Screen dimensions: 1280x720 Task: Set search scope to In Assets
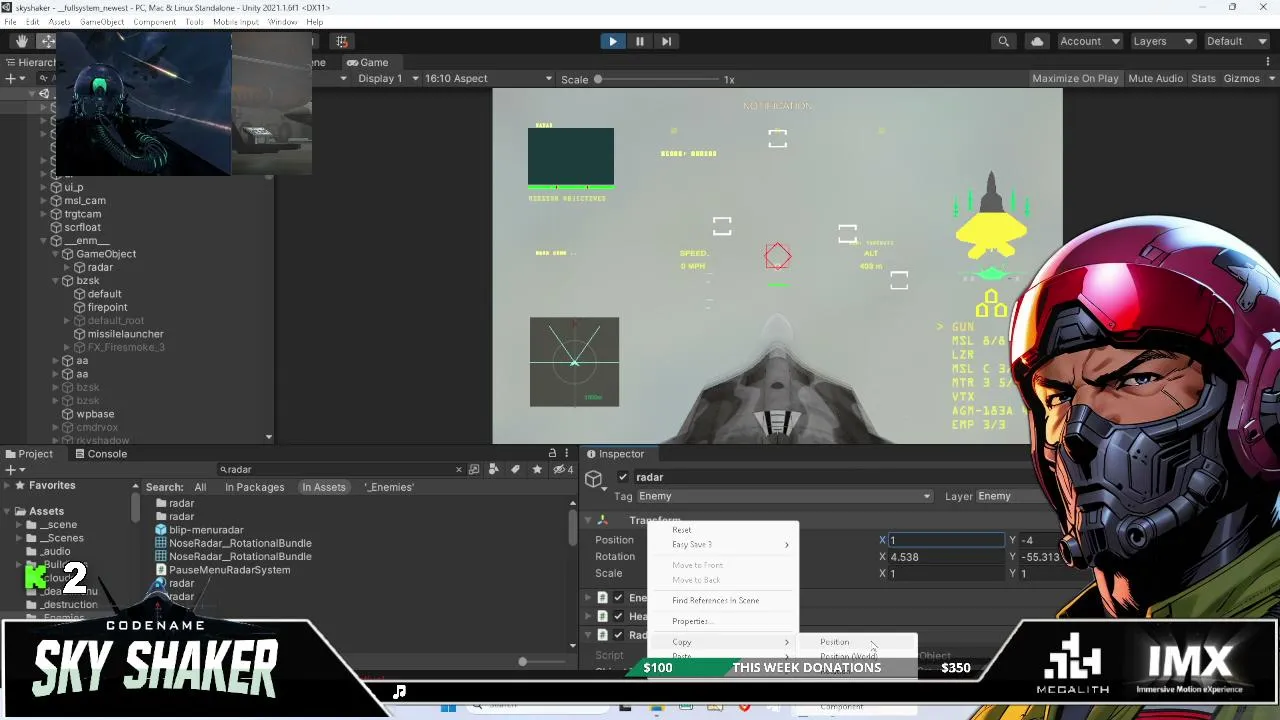324,487
